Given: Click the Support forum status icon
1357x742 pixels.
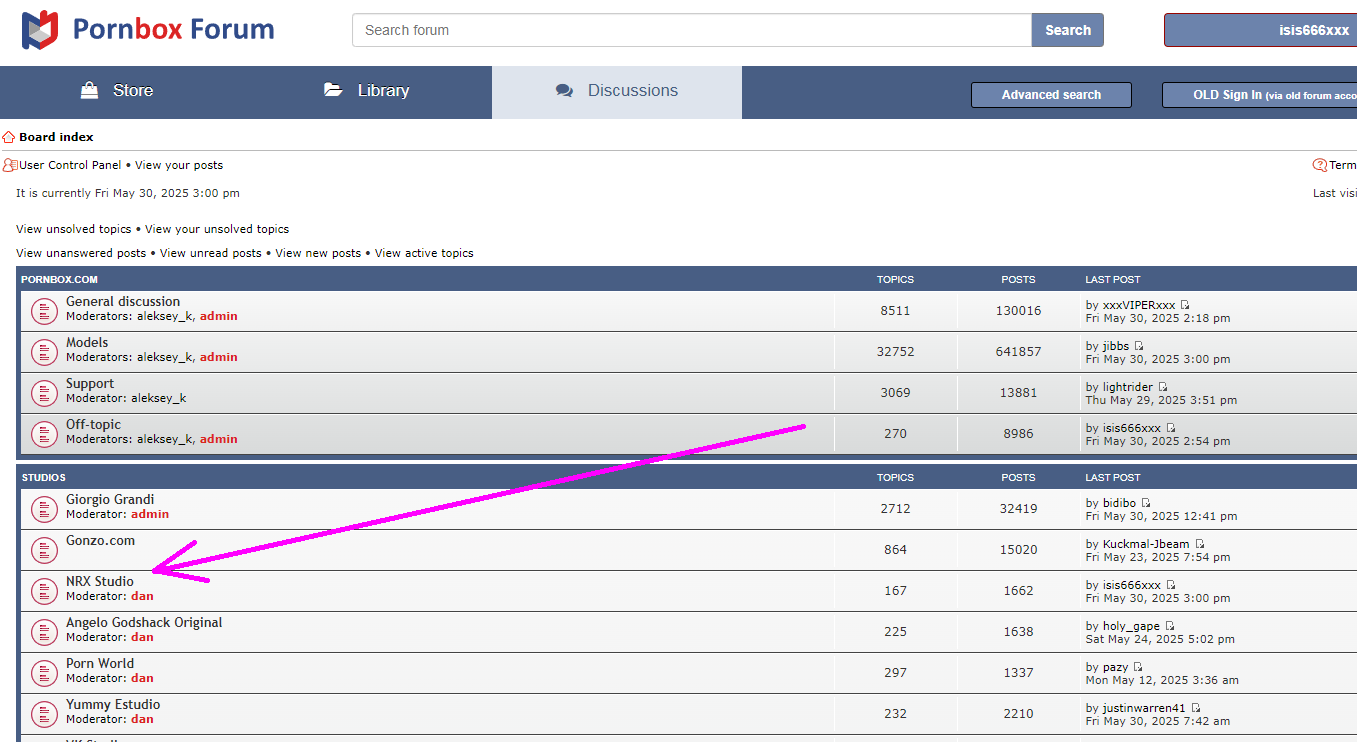Looking at the screenshot, I should click(44, 393).
